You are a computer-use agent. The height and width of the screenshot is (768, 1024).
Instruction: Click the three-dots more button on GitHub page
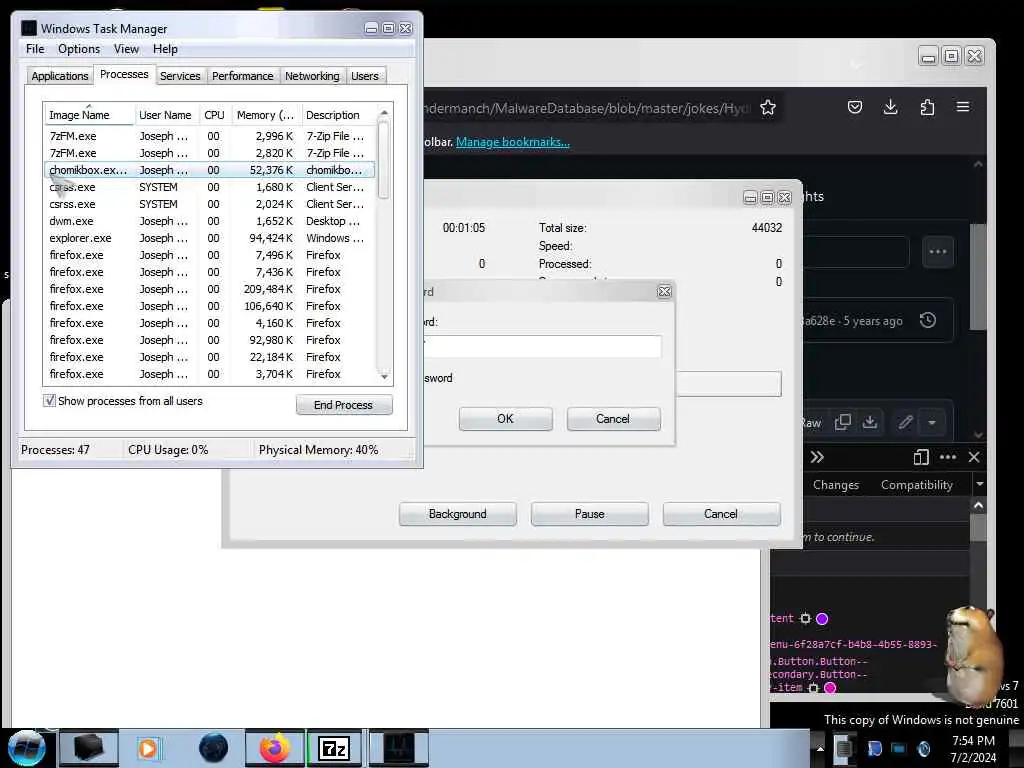938,251
